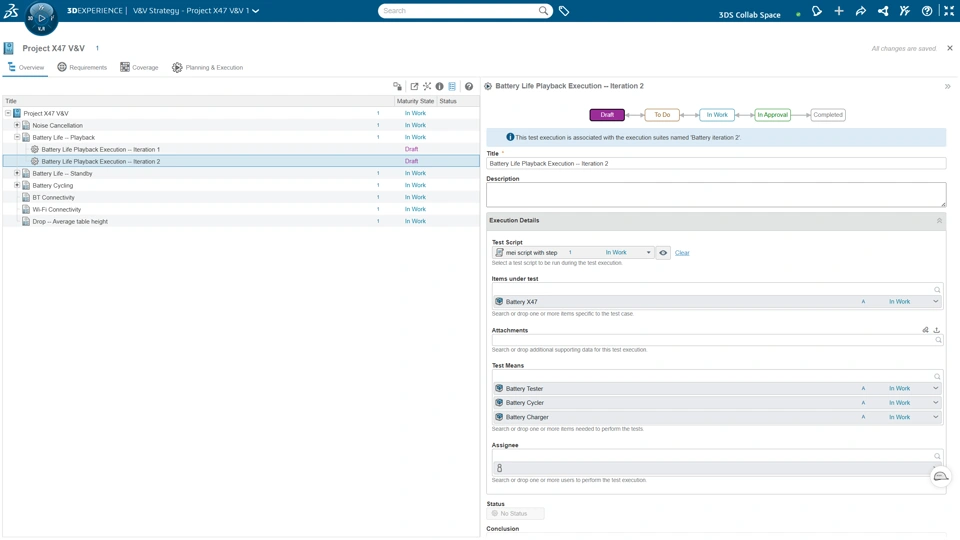Click the No Status button
Screen dimensions: 960x540
click(516, 514)
